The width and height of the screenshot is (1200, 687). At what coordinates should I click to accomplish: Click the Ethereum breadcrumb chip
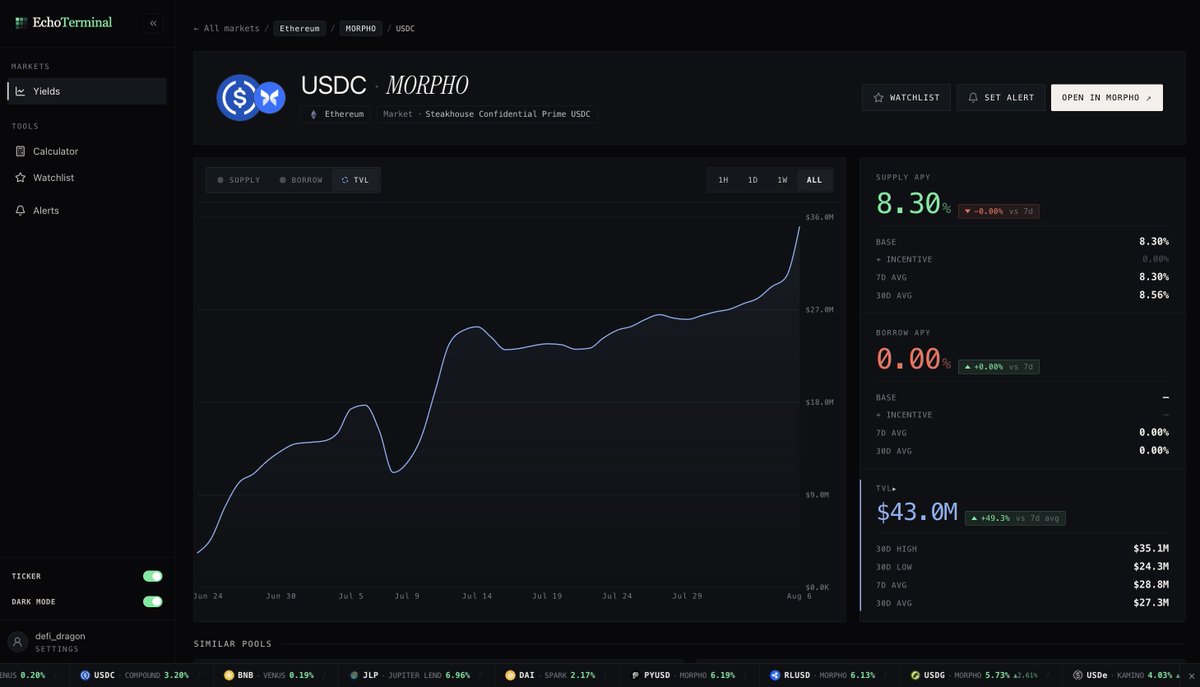click(x=300, y=28)
